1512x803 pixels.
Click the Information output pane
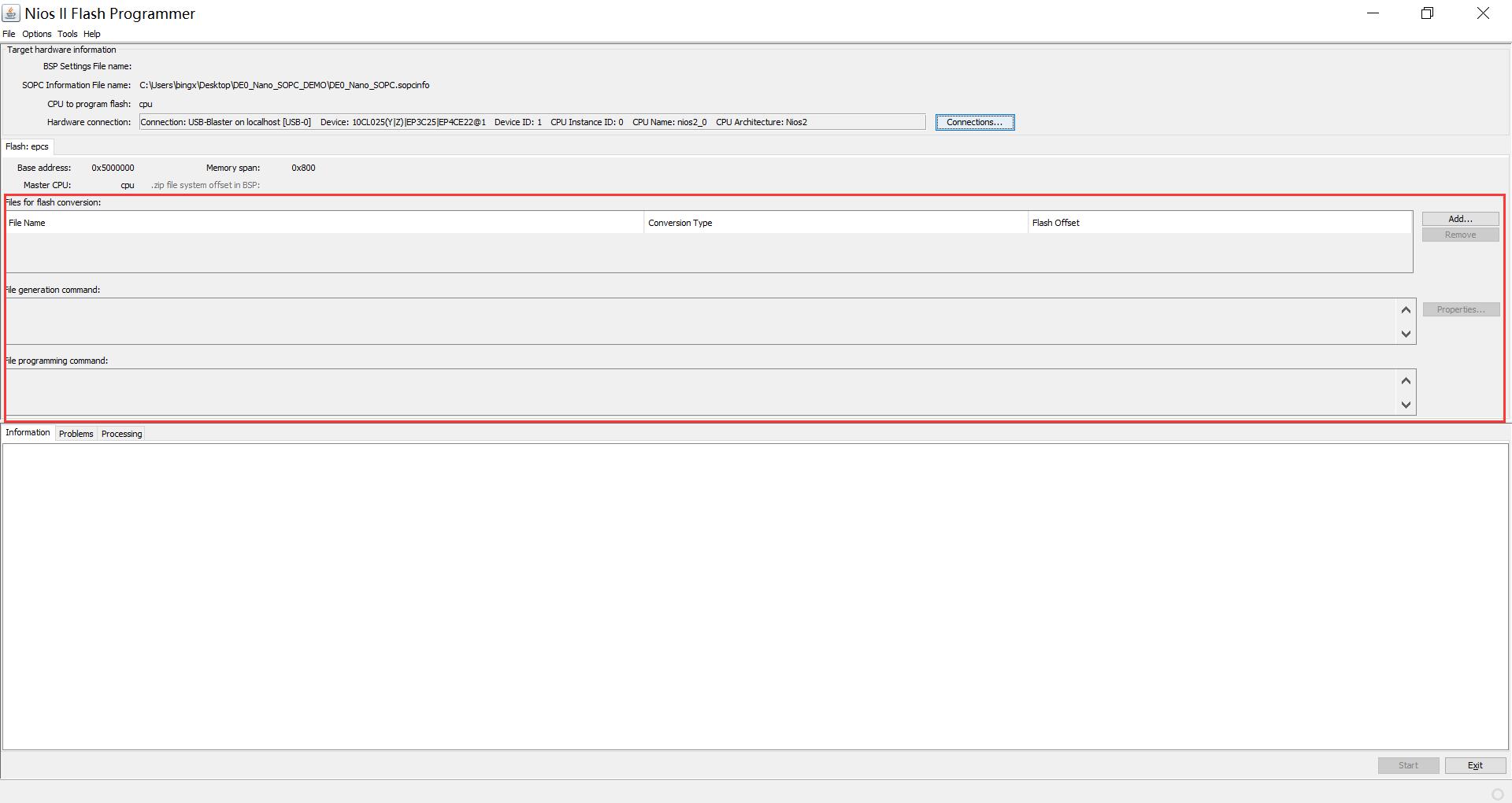pos(755,596)
